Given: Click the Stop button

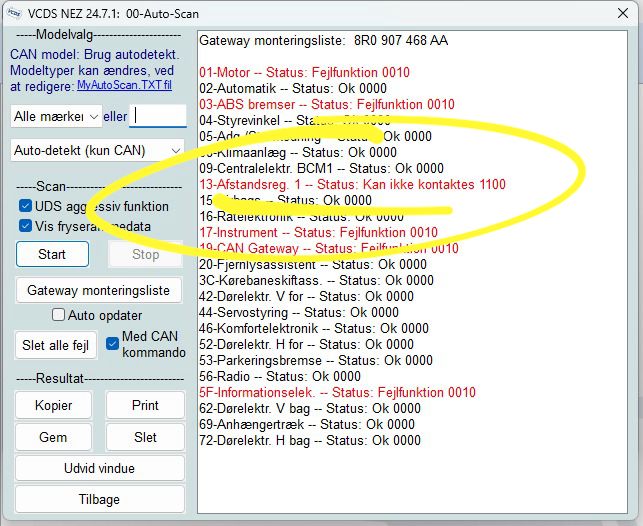Looking at the screenshot, I should coord(146,255).
